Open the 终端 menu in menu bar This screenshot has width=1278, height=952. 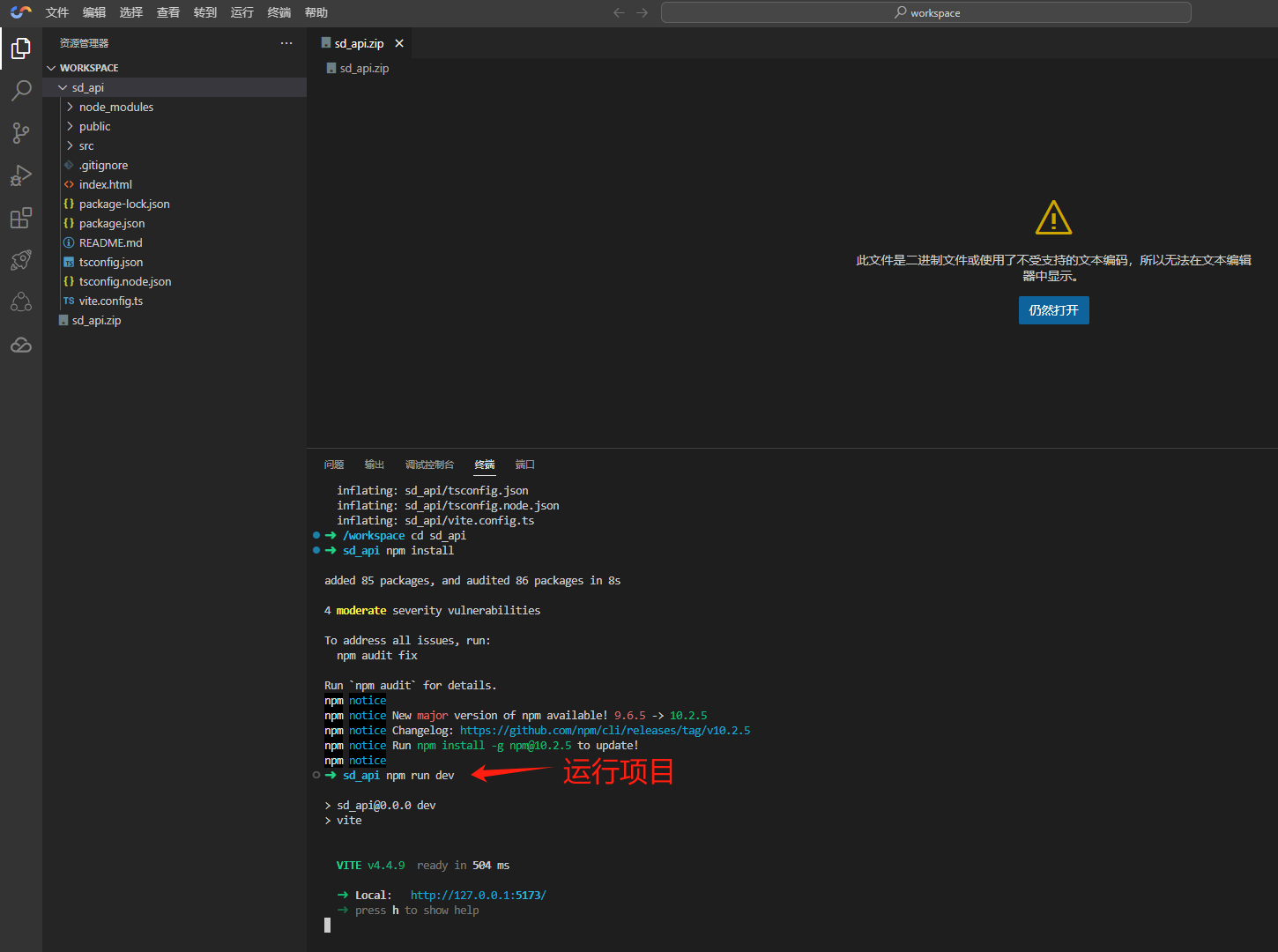[279, 12]
